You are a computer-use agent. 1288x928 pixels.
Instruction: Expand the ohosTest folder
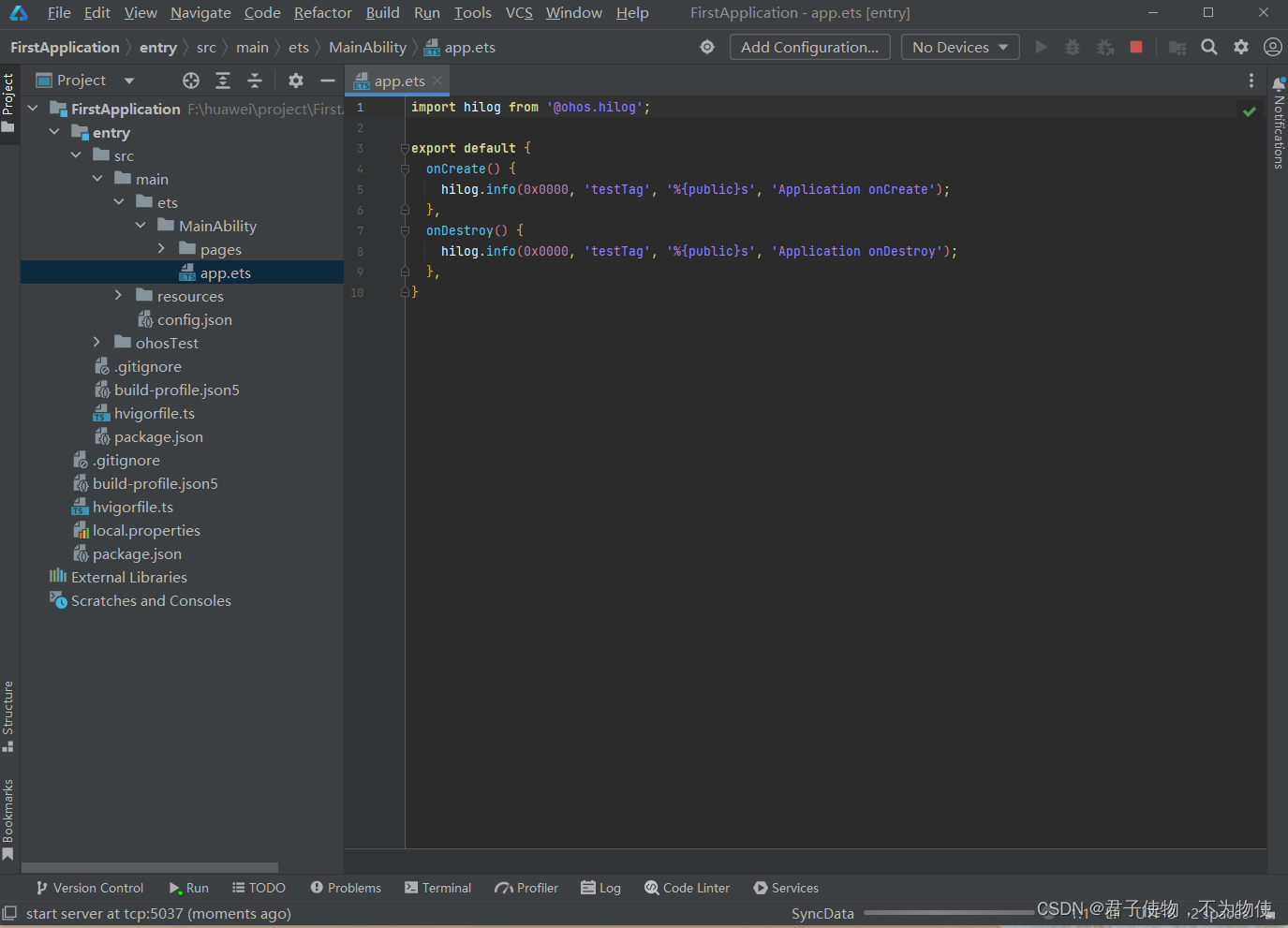96,343
